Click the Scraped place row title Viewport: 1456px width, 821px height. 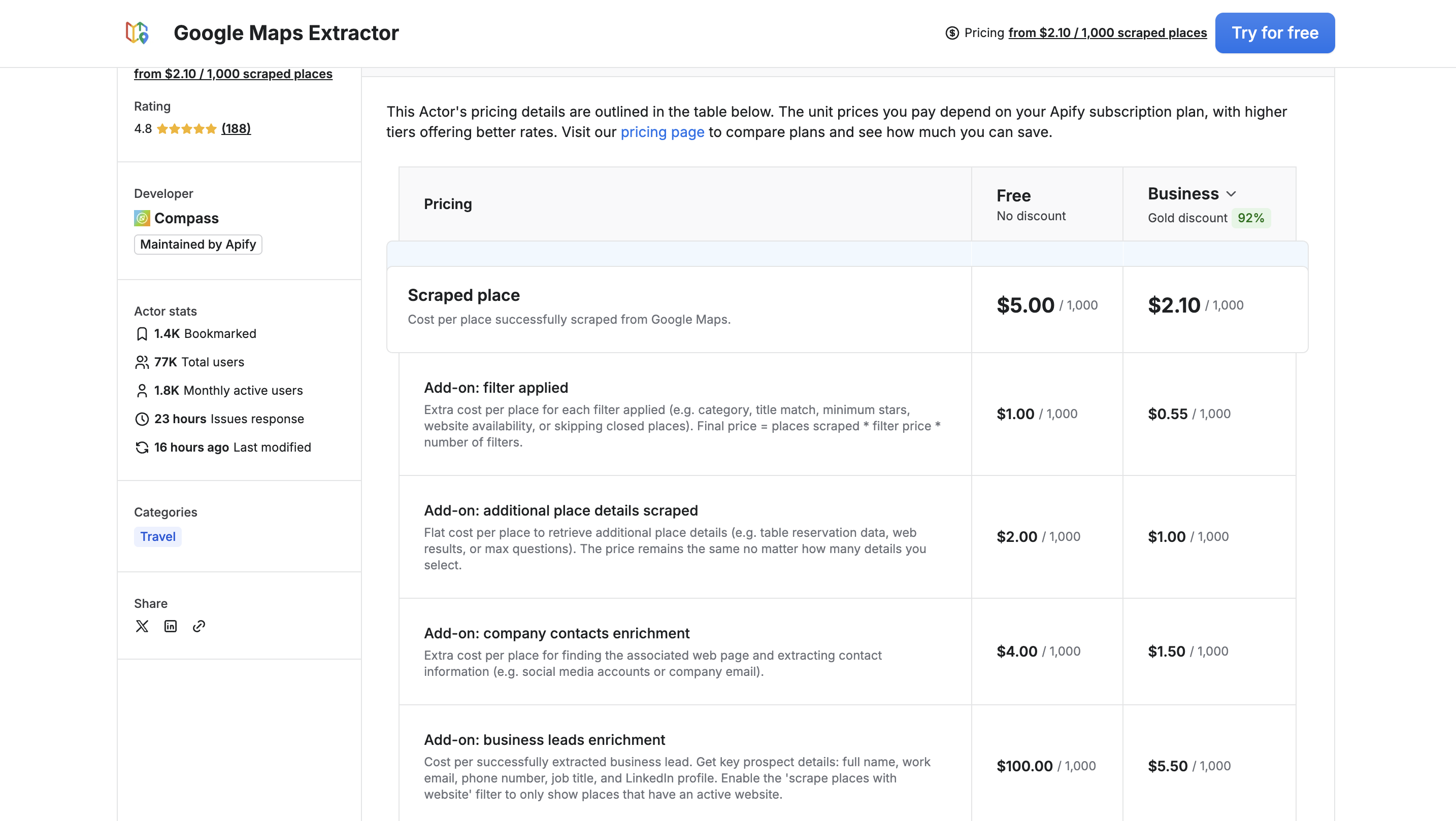pyautogui.click(x=464, y=295)
